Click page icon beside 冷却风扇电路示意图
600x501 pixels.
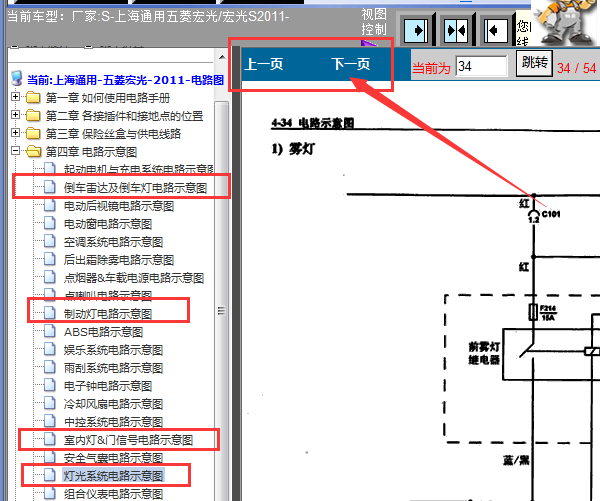(49, 403)
